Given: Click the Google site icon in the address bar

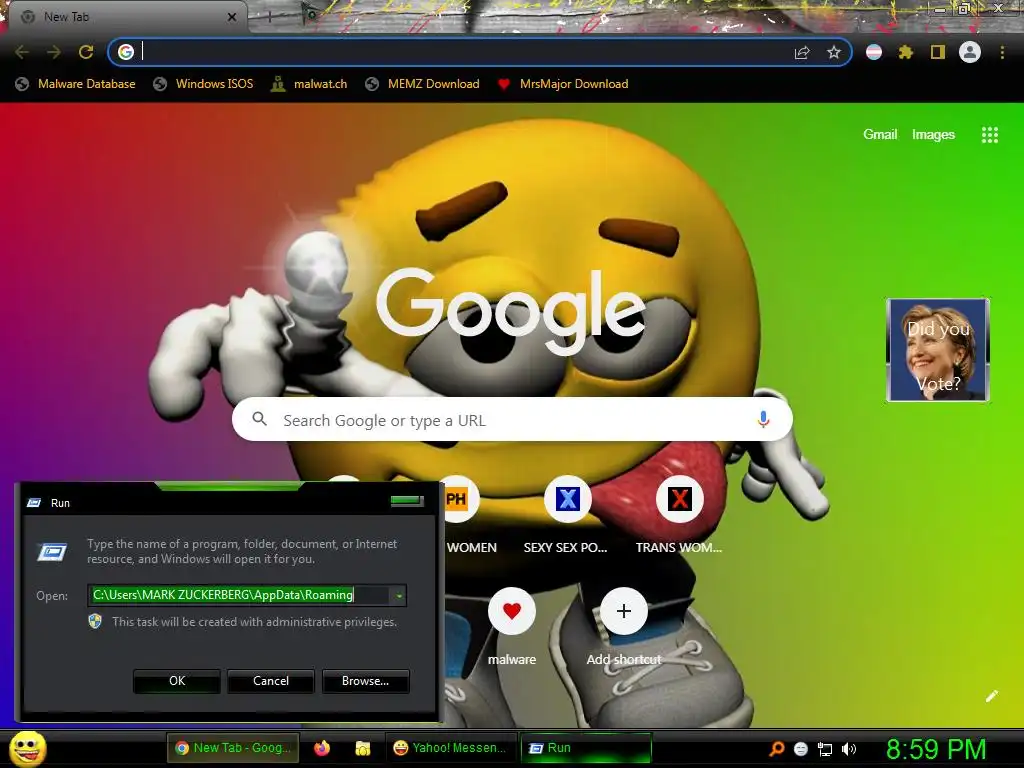Looking at the screenshot, I should (x=126, y=52).
